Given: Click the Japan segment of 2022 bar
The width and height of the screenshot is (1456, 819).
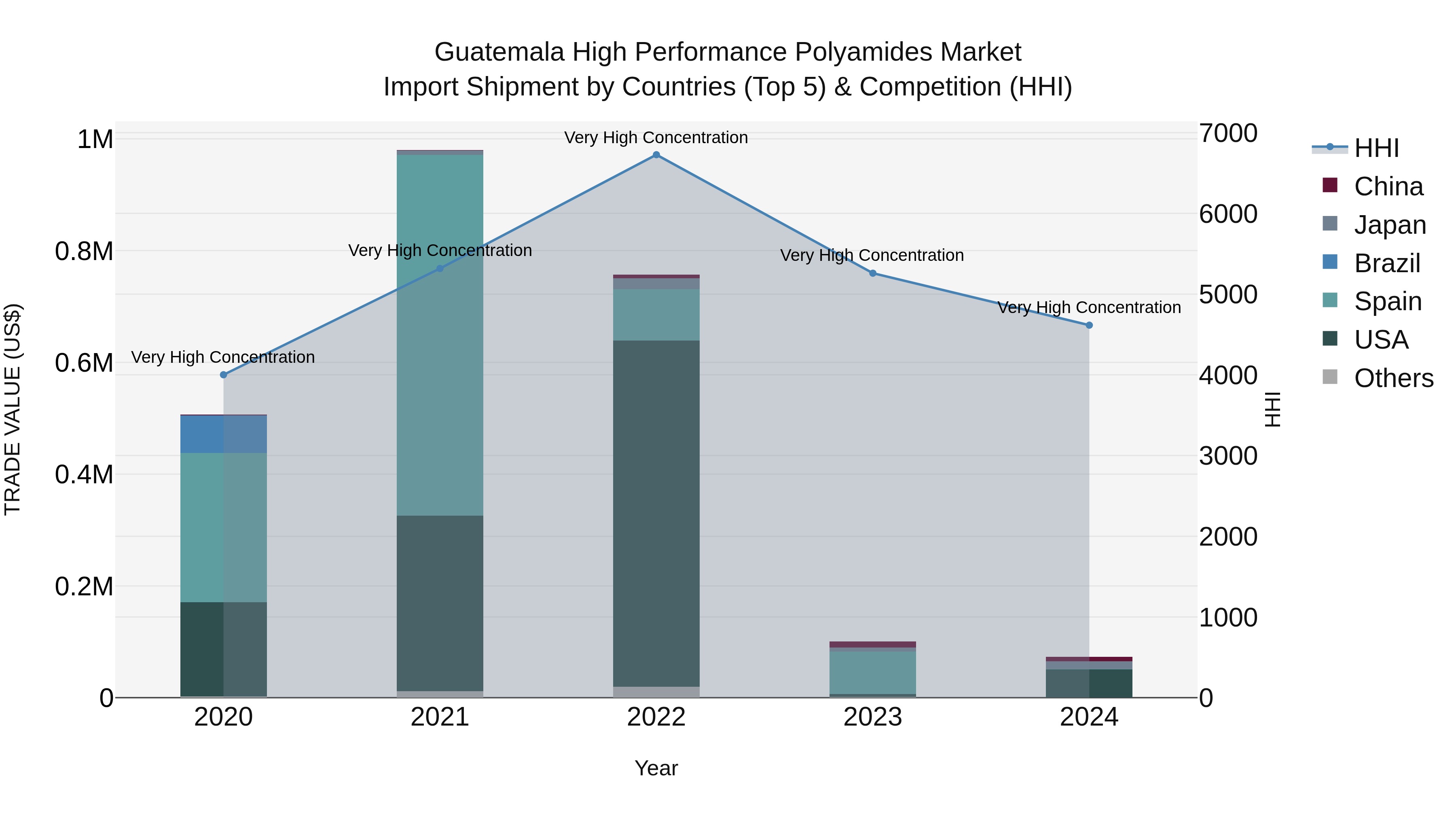Looking at the screenshot, I should 656,284.
